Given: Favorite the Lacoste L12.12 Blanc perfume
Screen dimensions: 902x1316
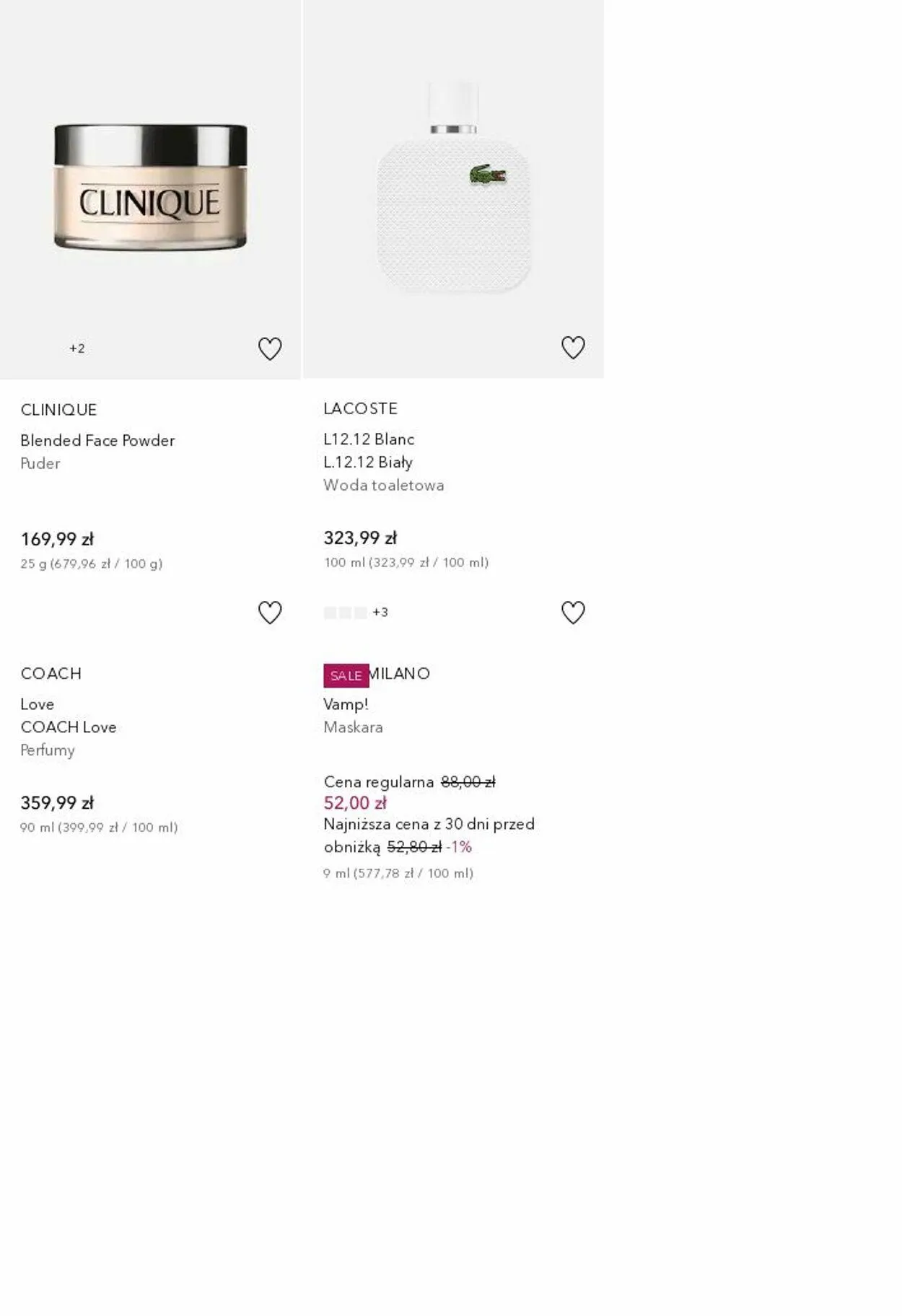Looking at the screenshot, I should (573, 348).
